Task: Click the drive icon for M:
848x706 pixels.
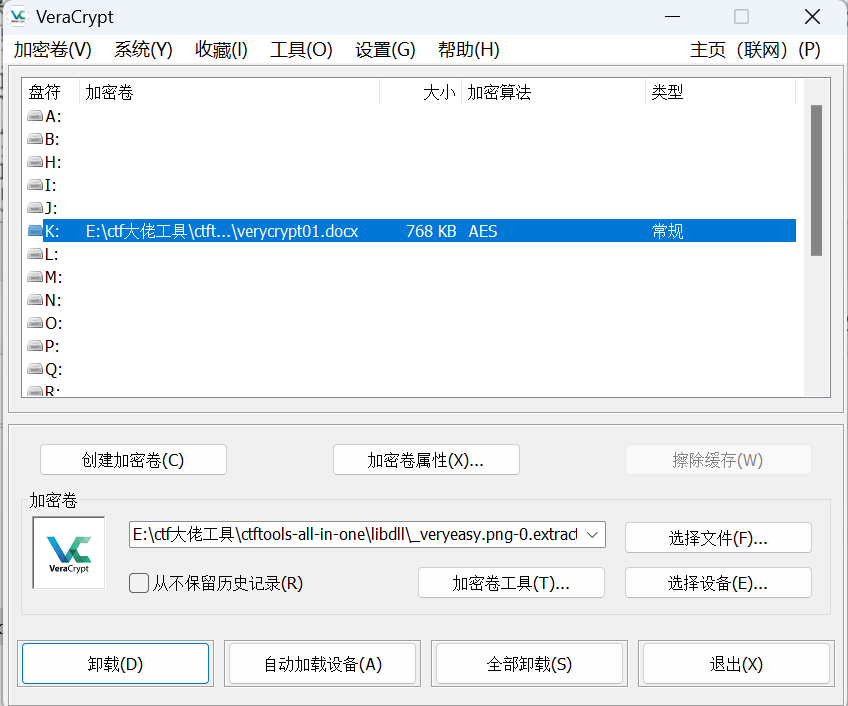Action: [x=35, y=277]
